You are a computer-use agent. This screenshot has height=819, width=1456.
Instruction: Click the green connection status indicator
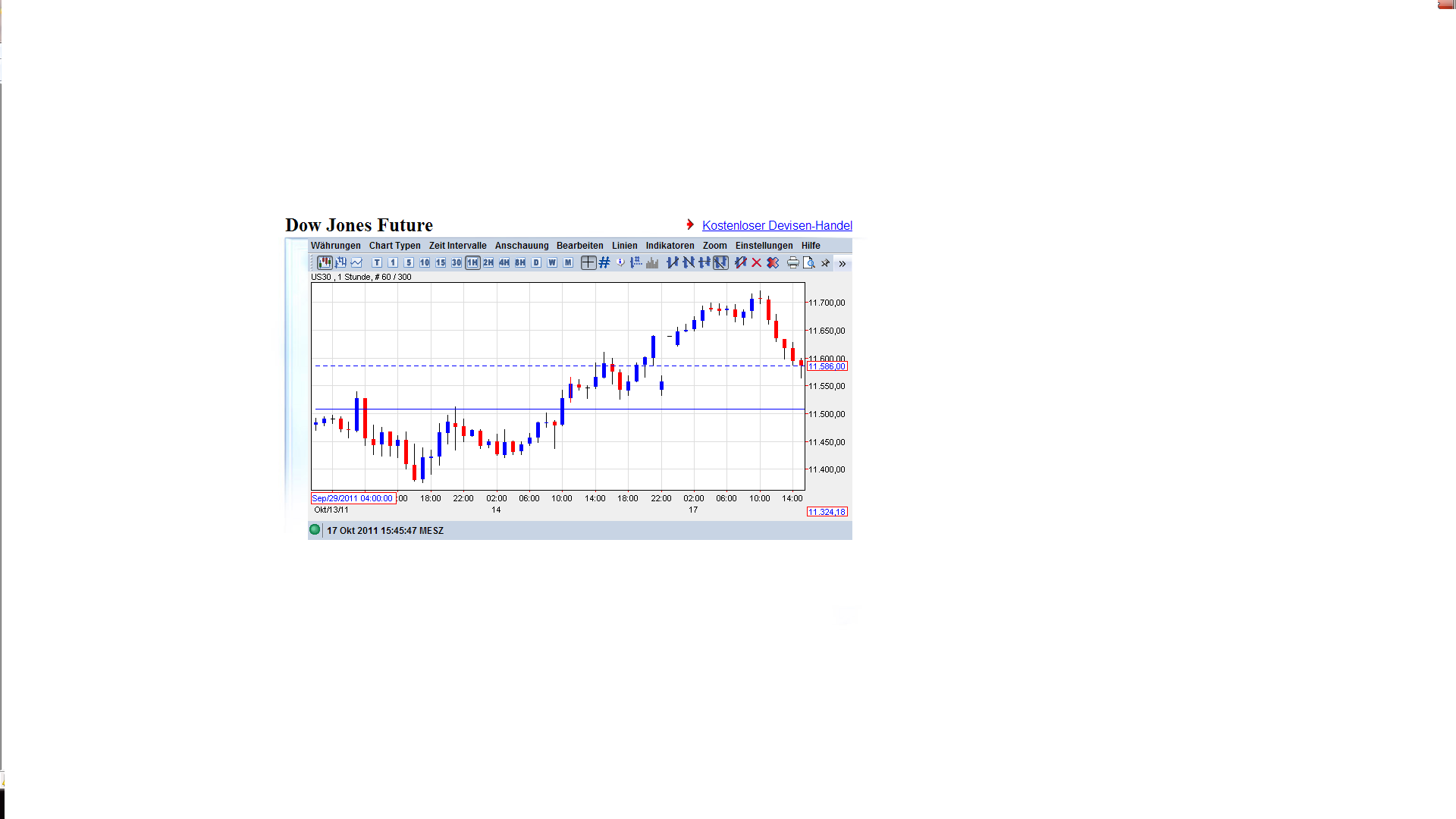pos(315,529)
